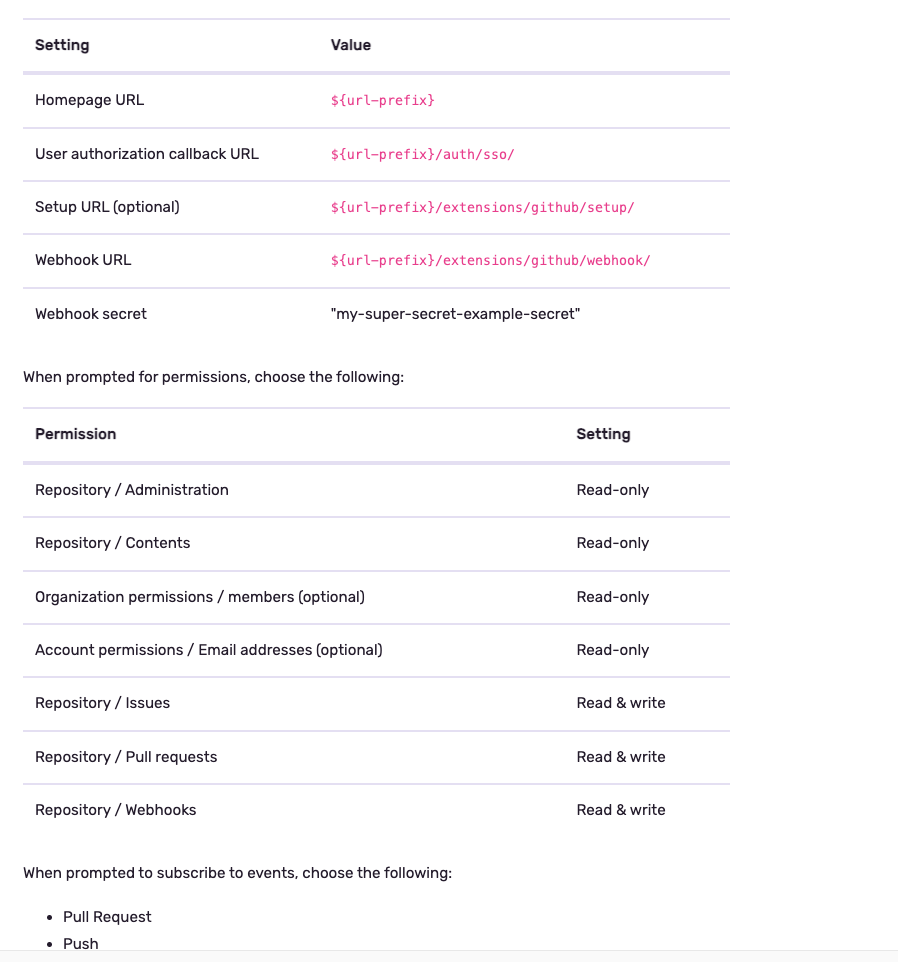898x962 pixels.
Task: Click the Homepage URL setting label
Action: (x=89, y=100)
